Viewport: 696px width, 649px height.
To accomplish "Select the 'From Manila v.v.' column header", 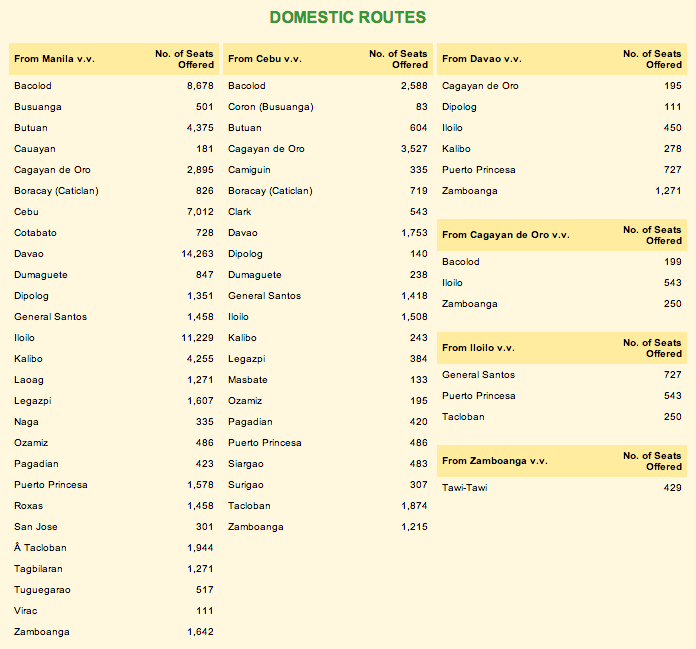I will [x=55, y=59].
